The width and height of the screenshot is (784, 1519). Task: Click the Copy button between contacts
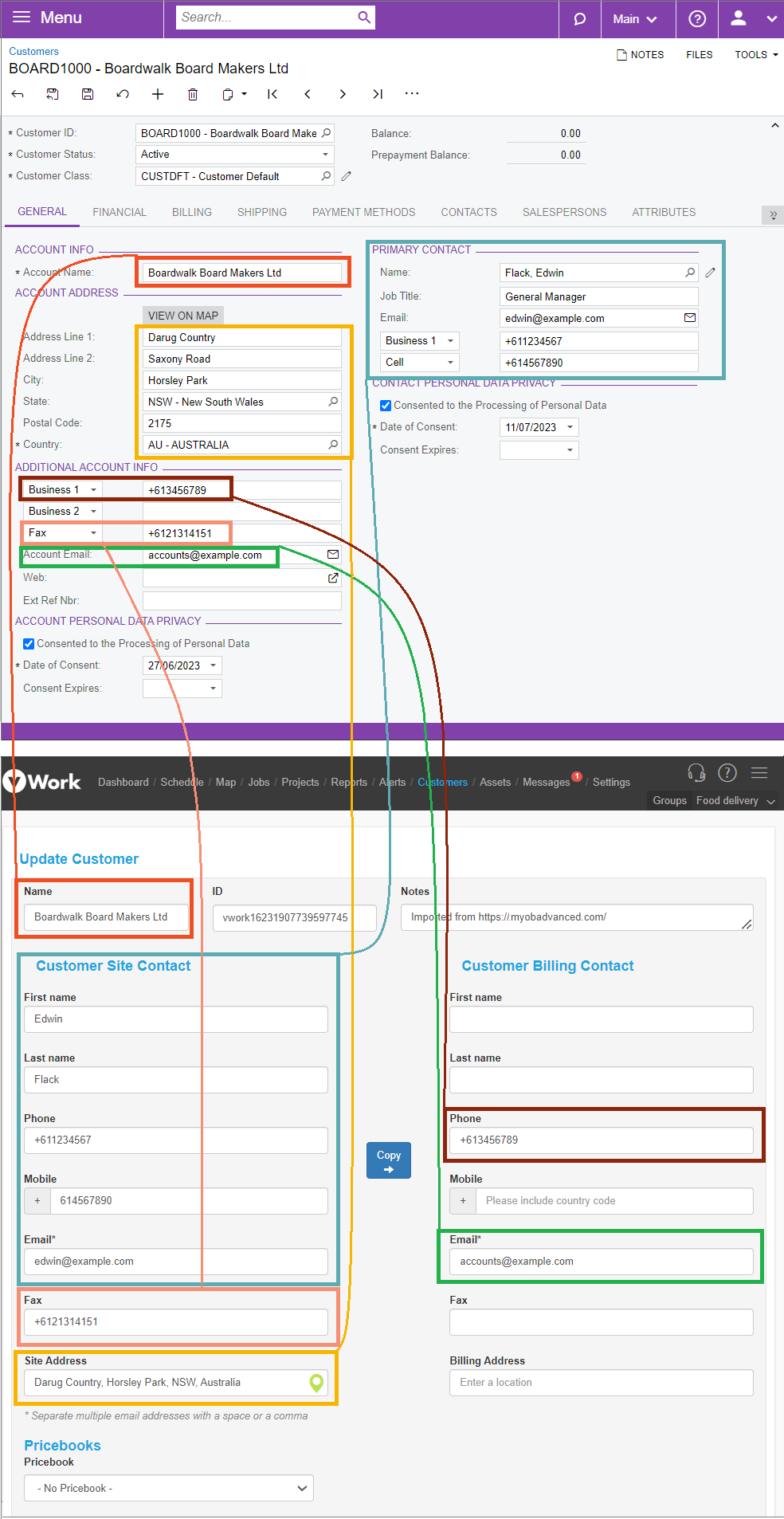389,1160
